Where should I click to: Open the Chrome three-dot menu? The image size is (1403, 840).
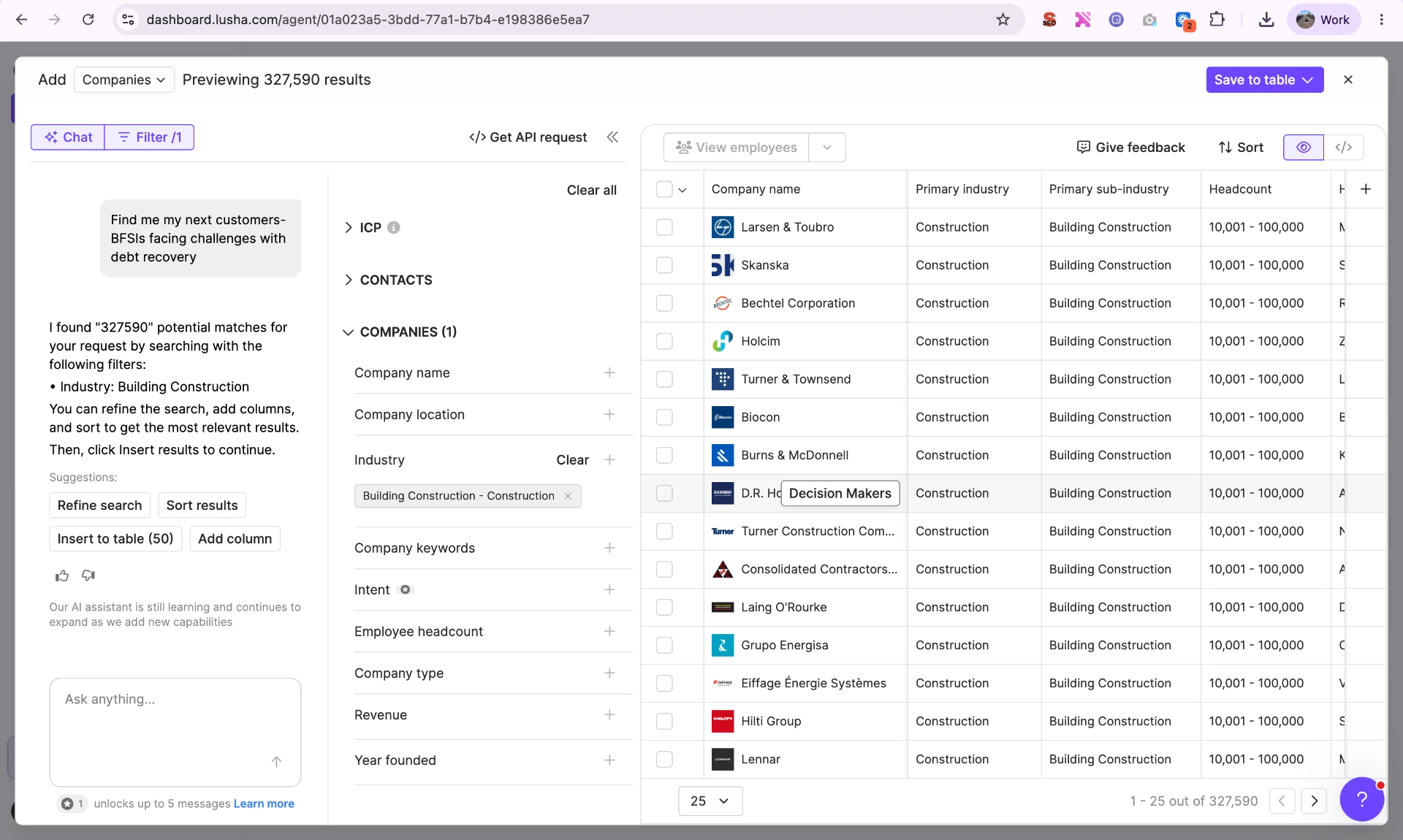point(1381,20)
